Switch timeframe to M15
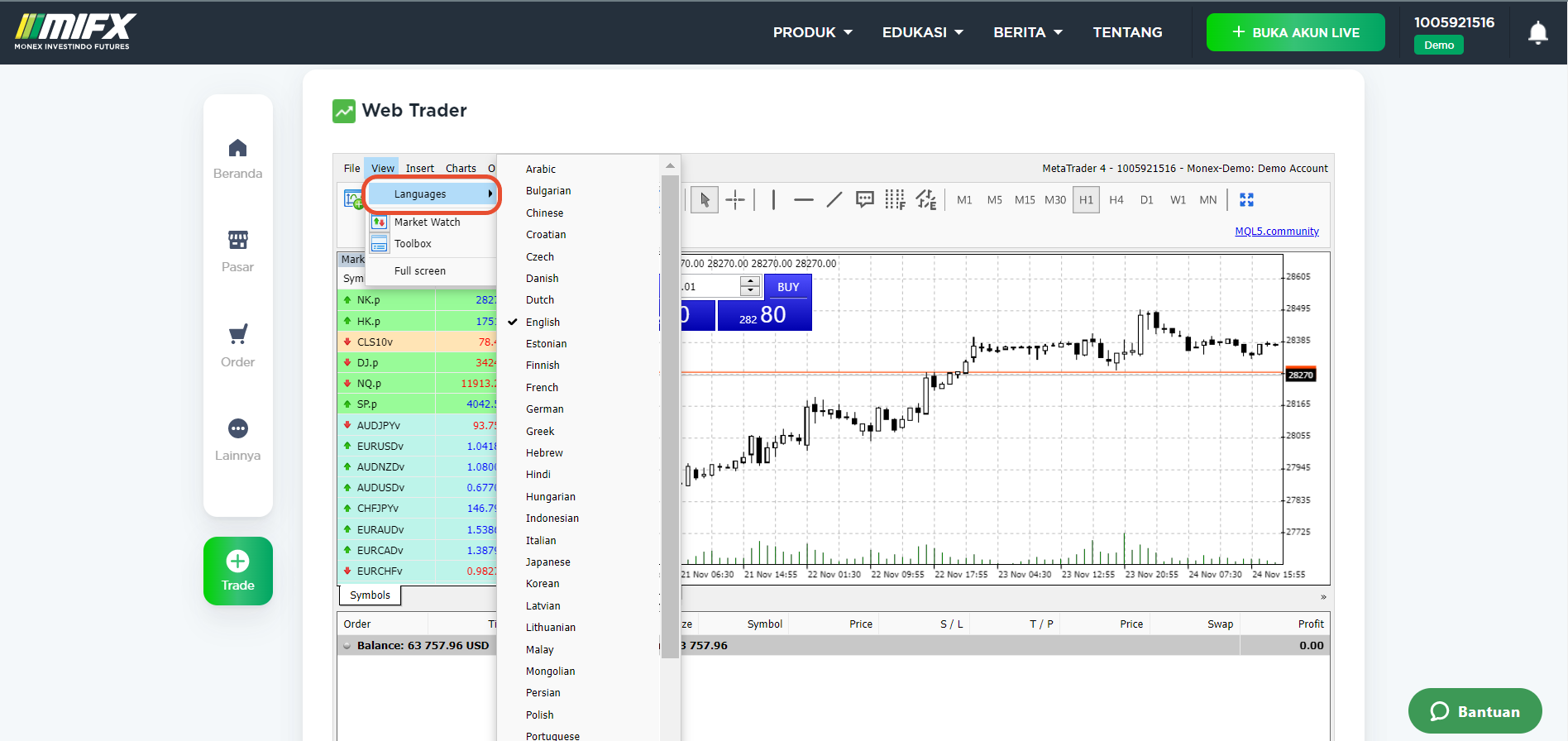Image resolution: width=1568 pixels, height=741 pixels. (x=1025, y=200)
